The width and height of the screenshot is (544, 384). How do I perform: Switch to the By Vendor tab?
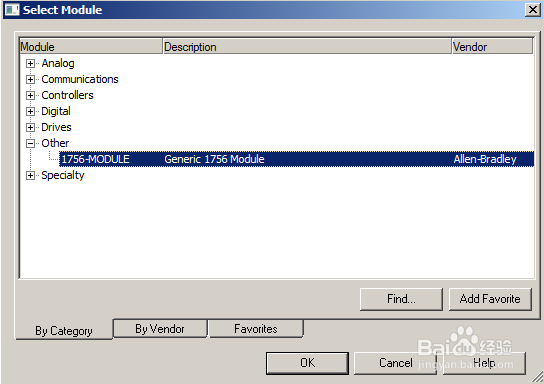tap(160, 328)
